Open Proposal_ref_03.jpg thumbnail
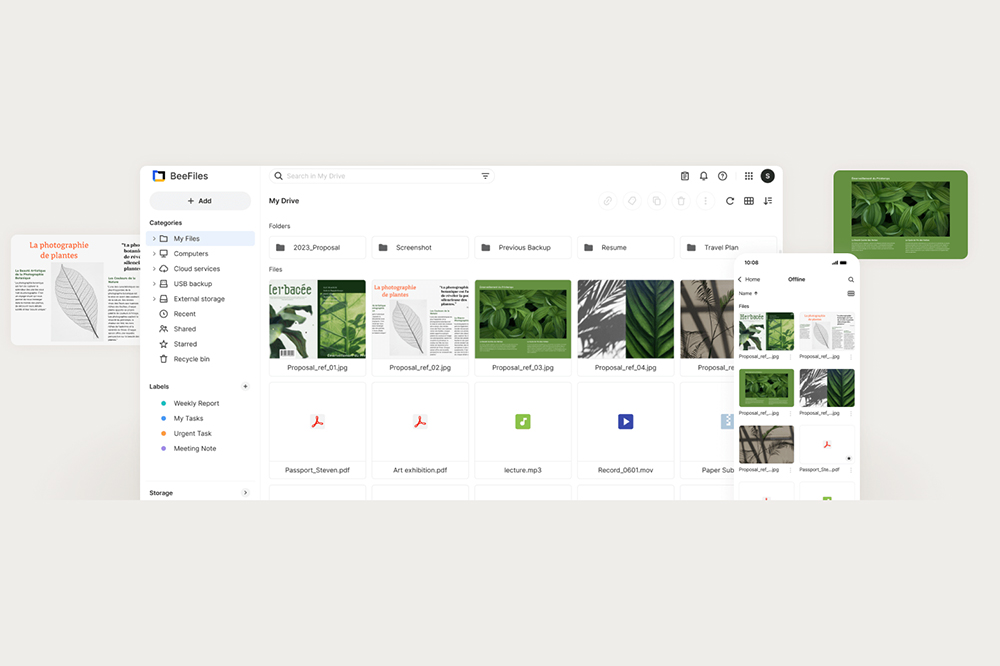The width and height of the screenshot is (1000, 666). pos(522,319)
